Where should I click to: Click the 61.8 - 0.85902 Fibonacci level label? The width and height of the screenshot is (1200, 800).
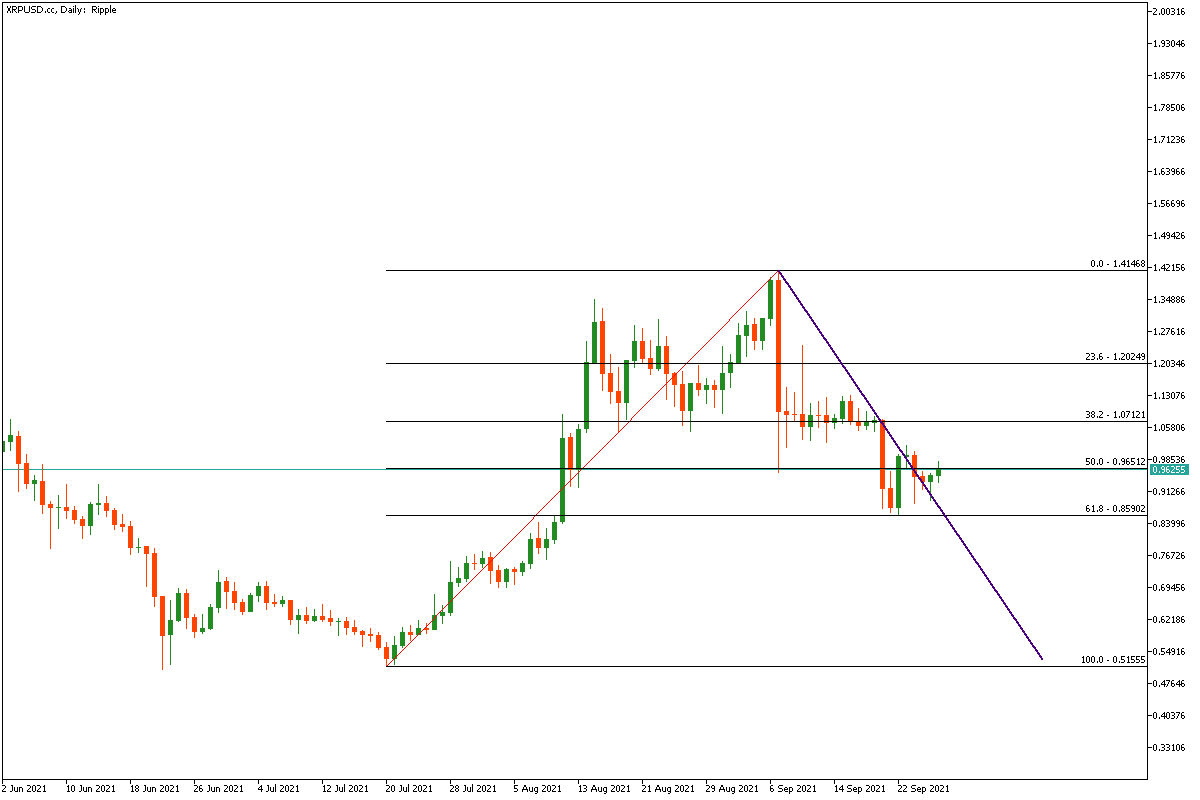pyautogui.click(x=1115, y=509)
